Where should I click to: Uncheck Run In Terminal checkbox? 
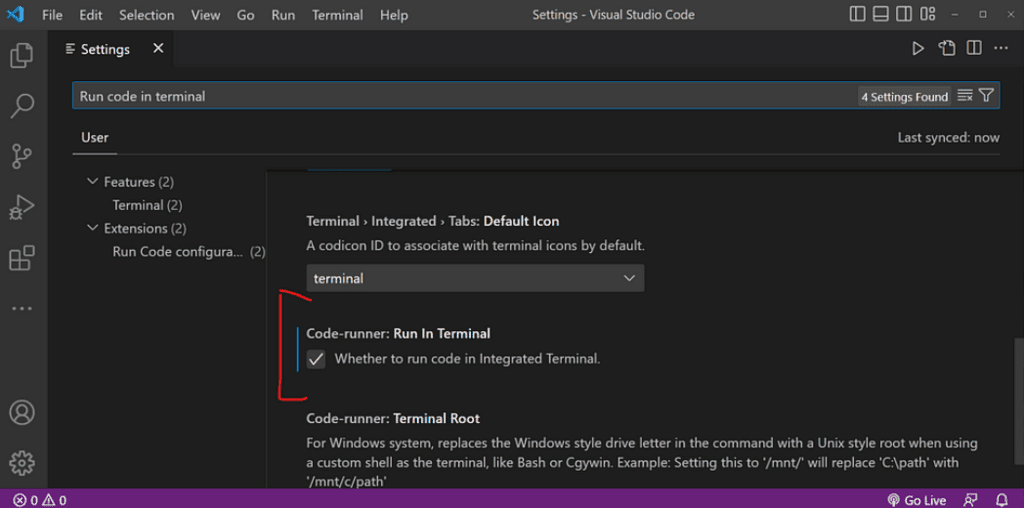click(x=316, y=359)
